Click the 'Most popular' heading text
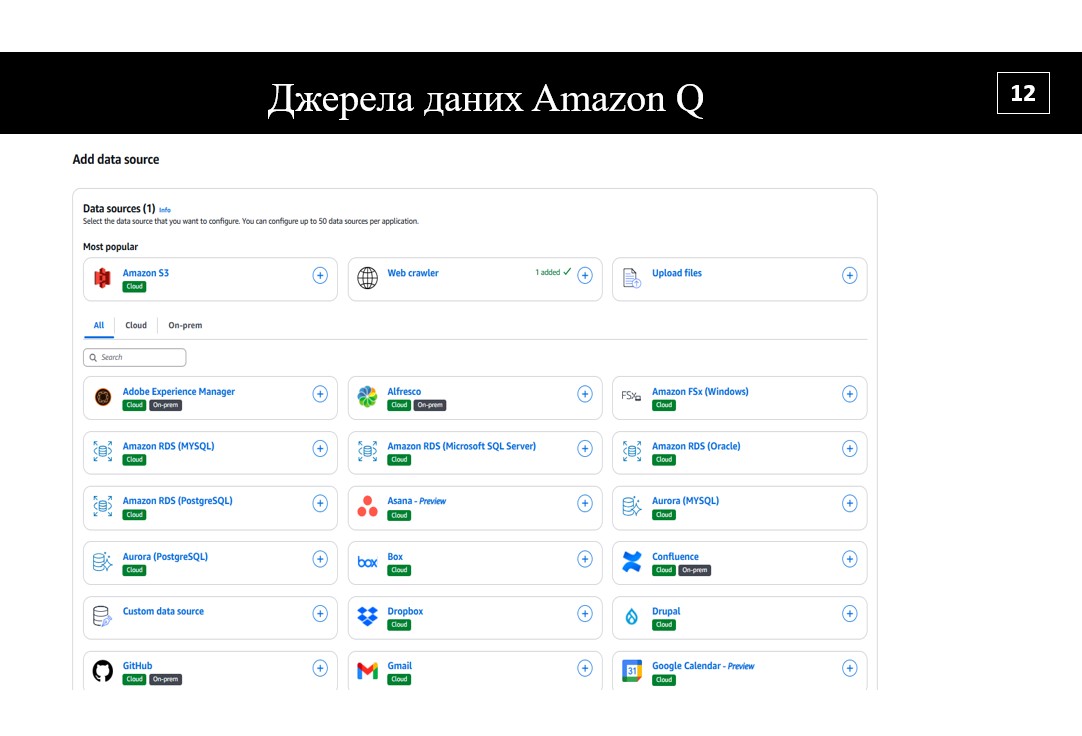 [110, 247]
